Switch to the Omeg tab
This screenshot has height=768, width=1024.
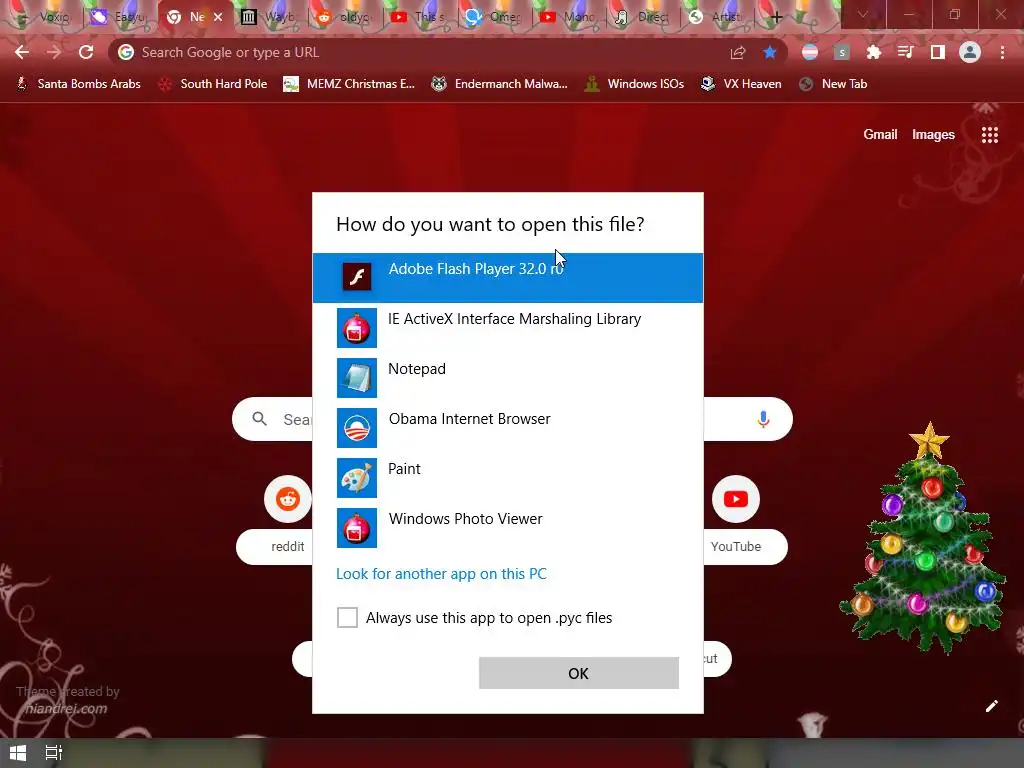[494, 17]
